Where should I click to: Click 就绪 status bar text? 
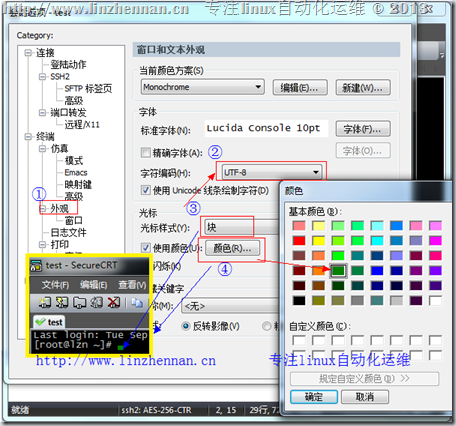(x=21, y=410)
